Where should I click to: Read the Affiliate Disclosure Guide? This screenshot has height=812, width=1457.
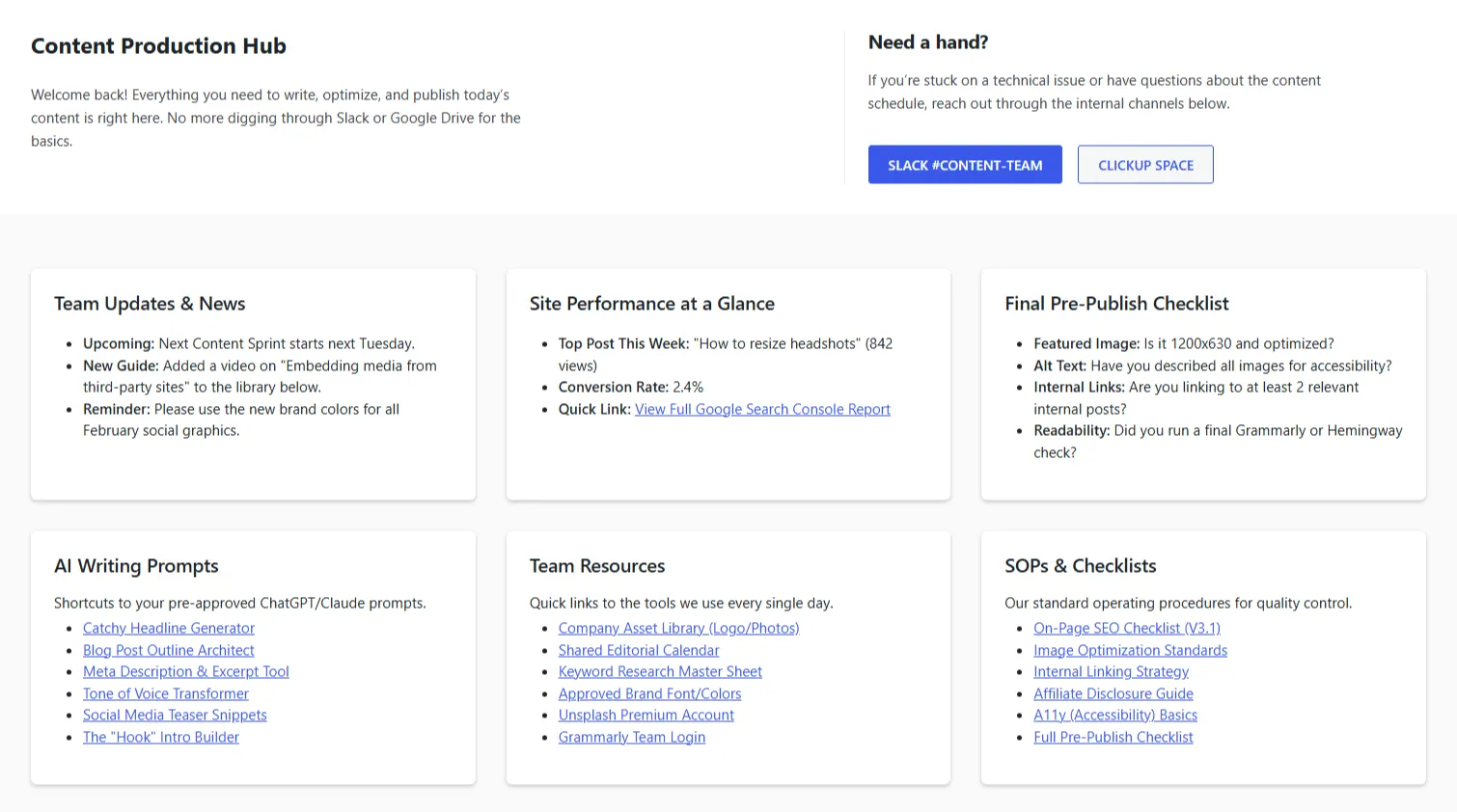(x=1113, y=693)
